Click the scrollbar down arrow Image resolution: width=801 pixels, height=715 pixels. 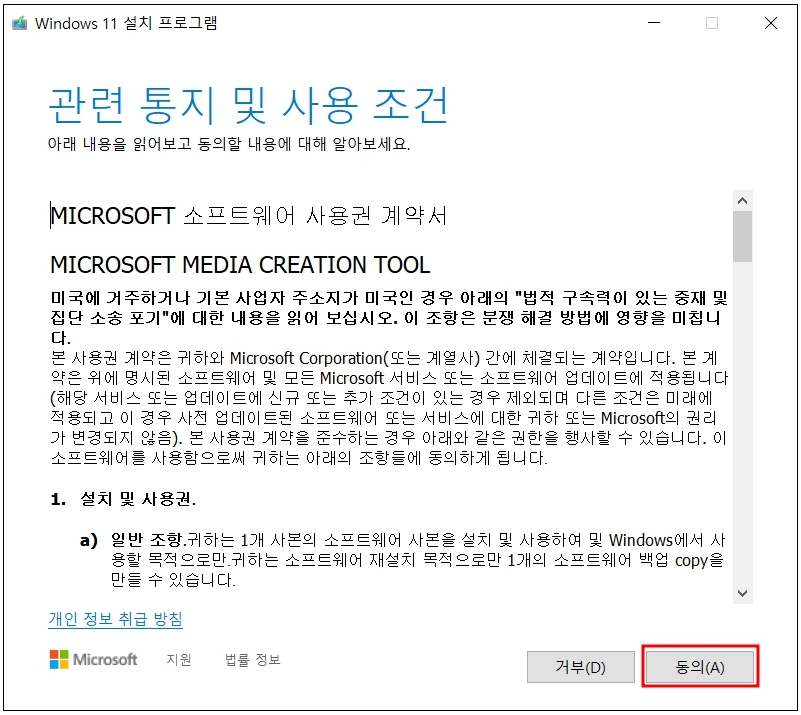(742, 593)
